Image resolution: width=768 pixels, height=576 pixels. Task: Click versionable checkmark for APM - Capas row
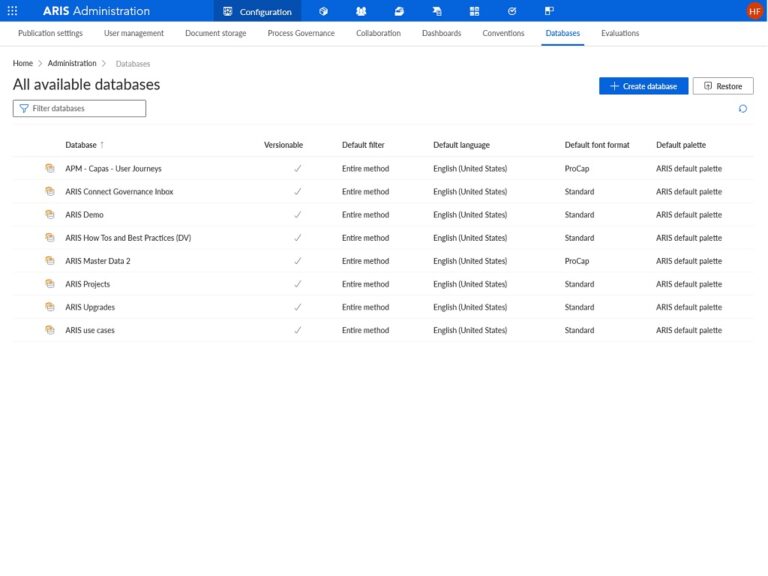tap(297, 168)
